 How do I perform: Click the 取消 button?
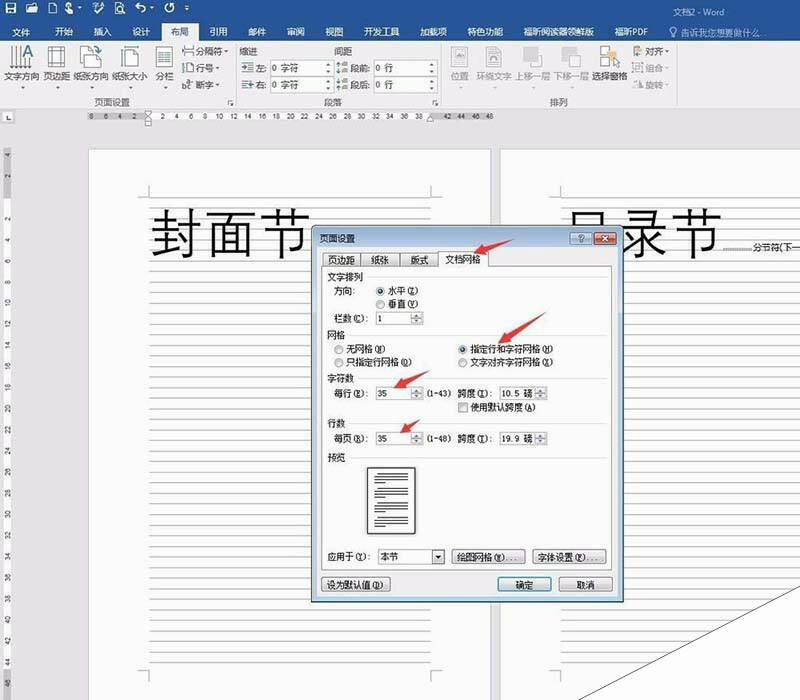[585, 585]
